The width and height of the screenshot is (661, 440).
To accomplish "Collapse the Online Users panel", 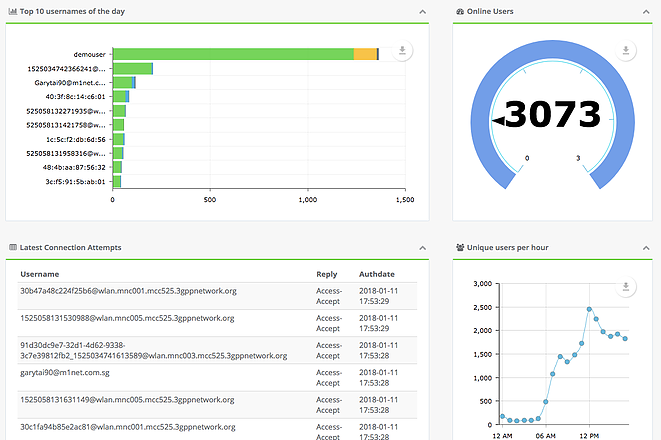I will point(649,11).
